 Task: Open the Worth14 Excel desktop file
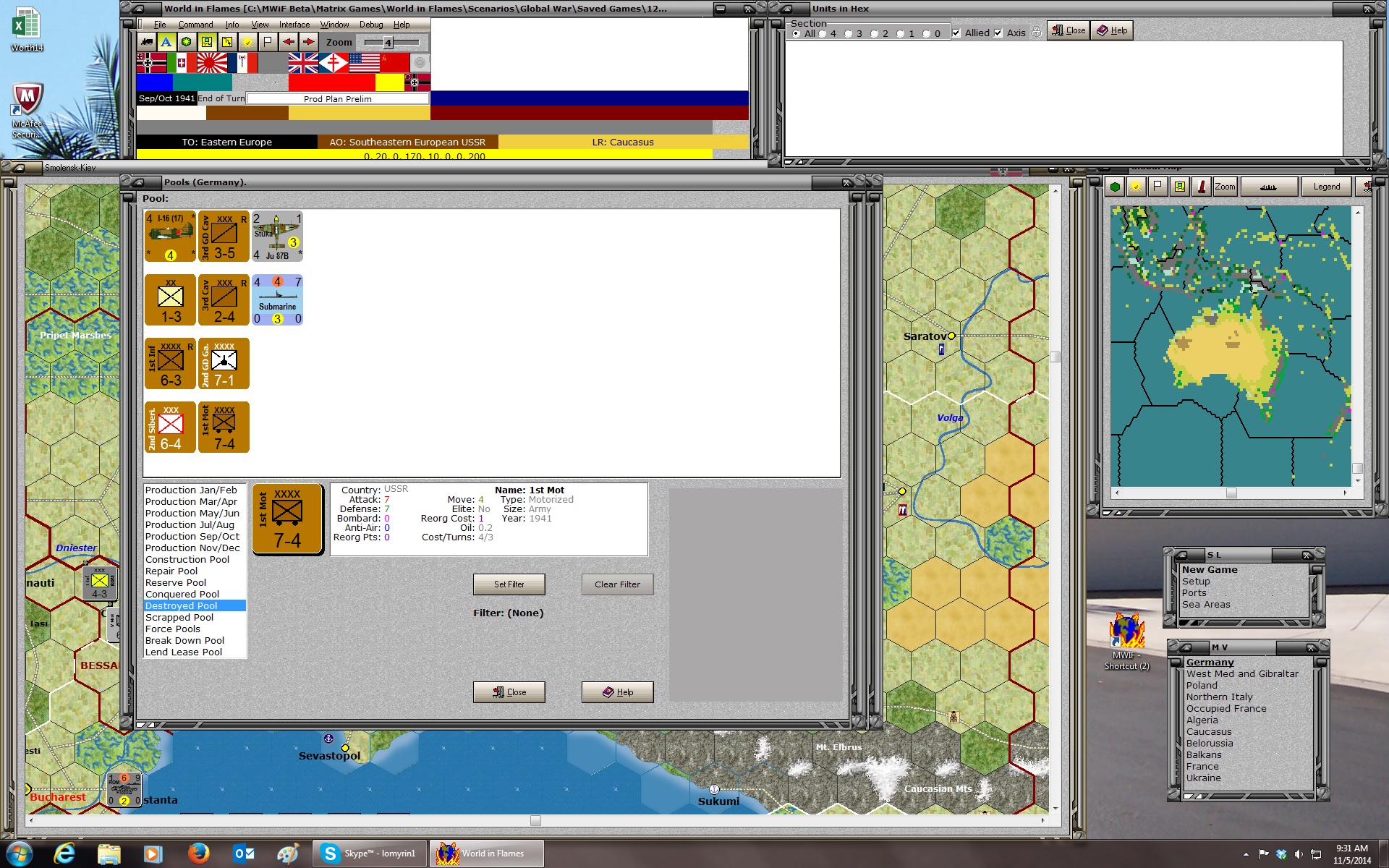27,29
